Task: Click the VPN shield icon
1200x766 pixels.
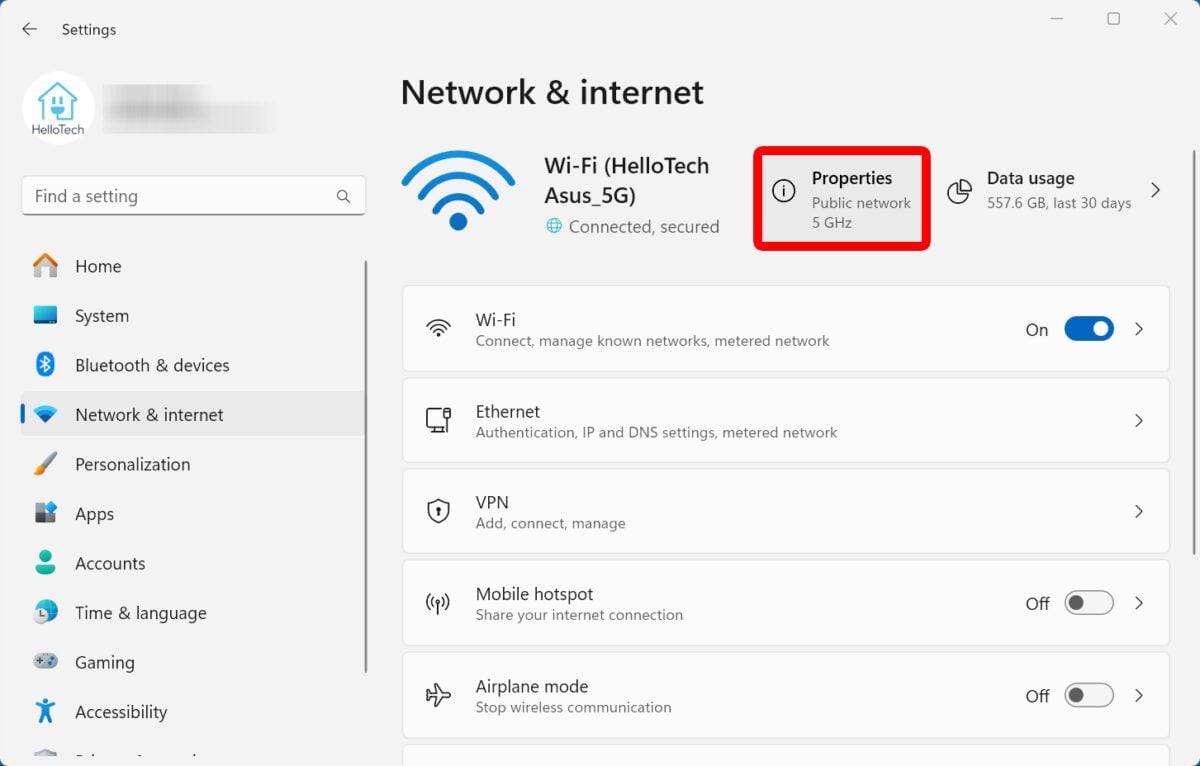Action: click(438, 511)
